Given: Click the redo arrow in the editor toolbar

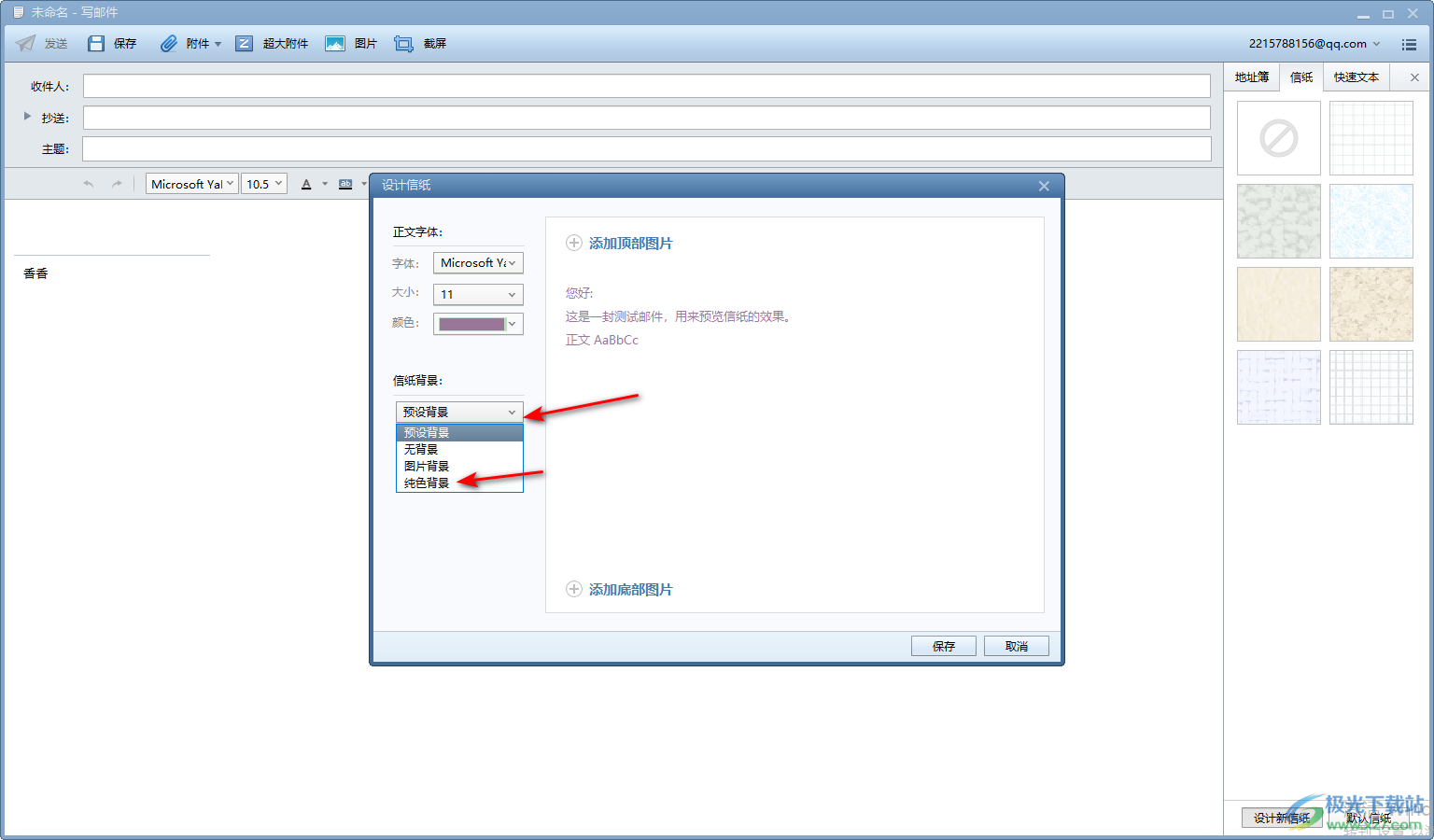Looking at the screenshot, I should 117,184.
